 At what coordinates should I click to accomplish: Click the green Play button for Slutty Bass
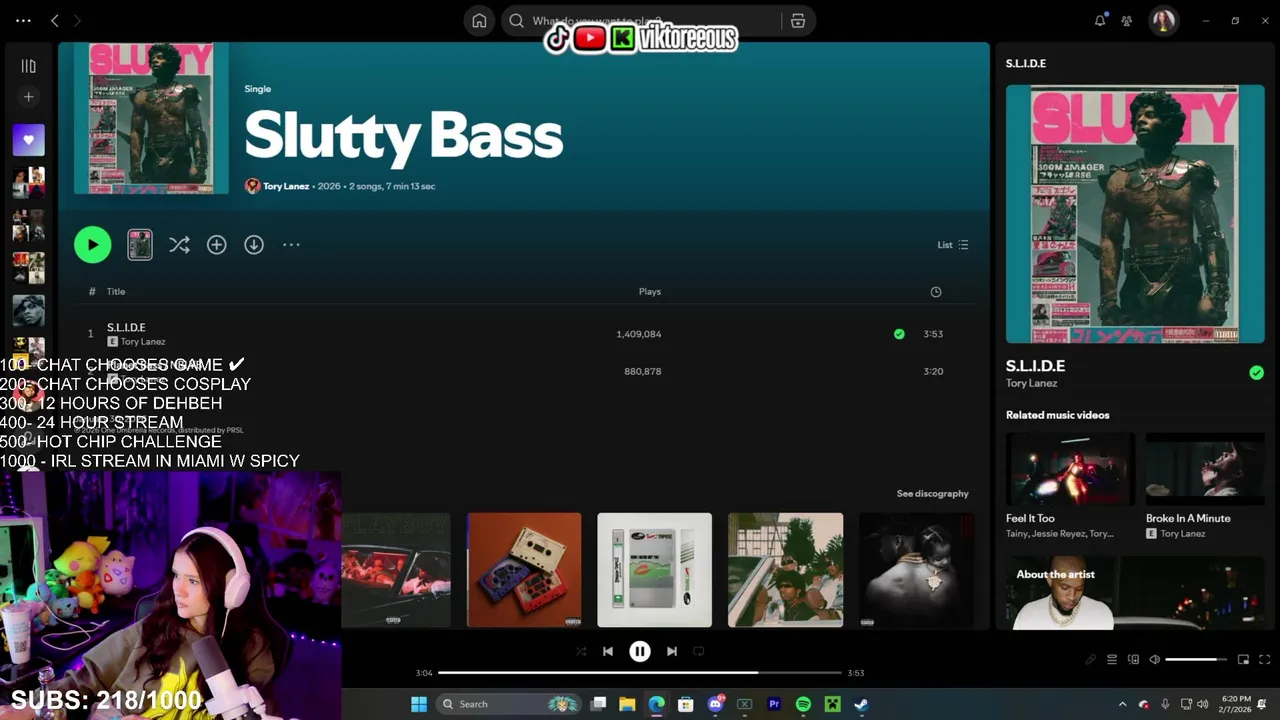click(92, 245)
